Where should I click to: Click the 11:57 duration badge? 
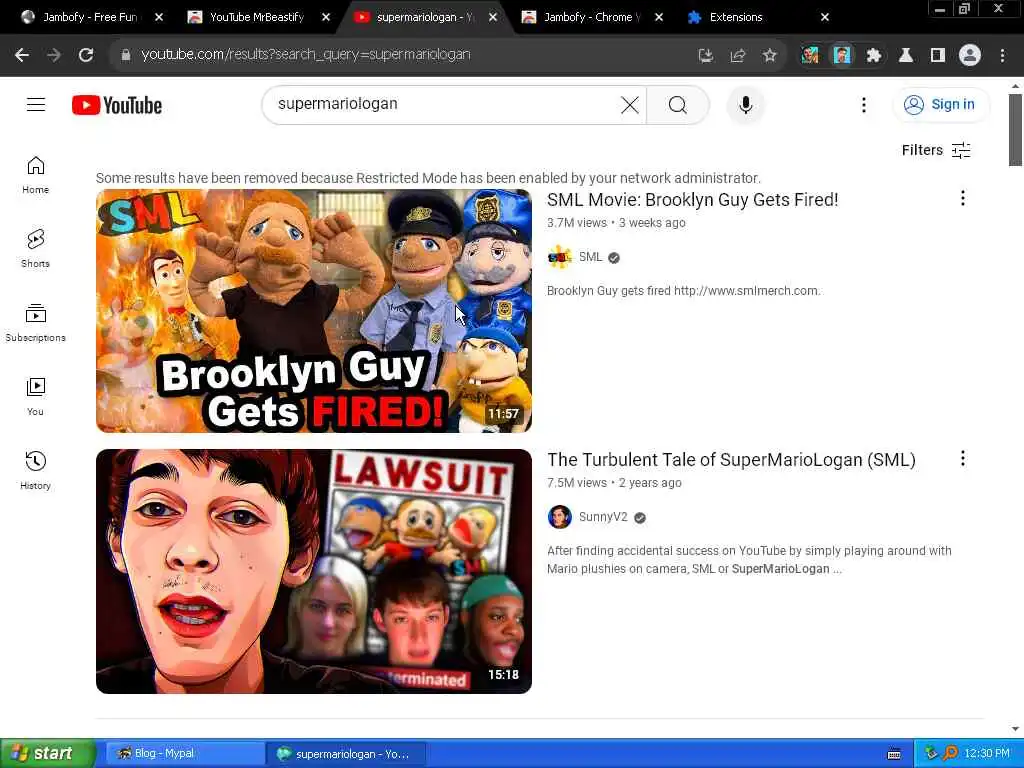point(503,414)
